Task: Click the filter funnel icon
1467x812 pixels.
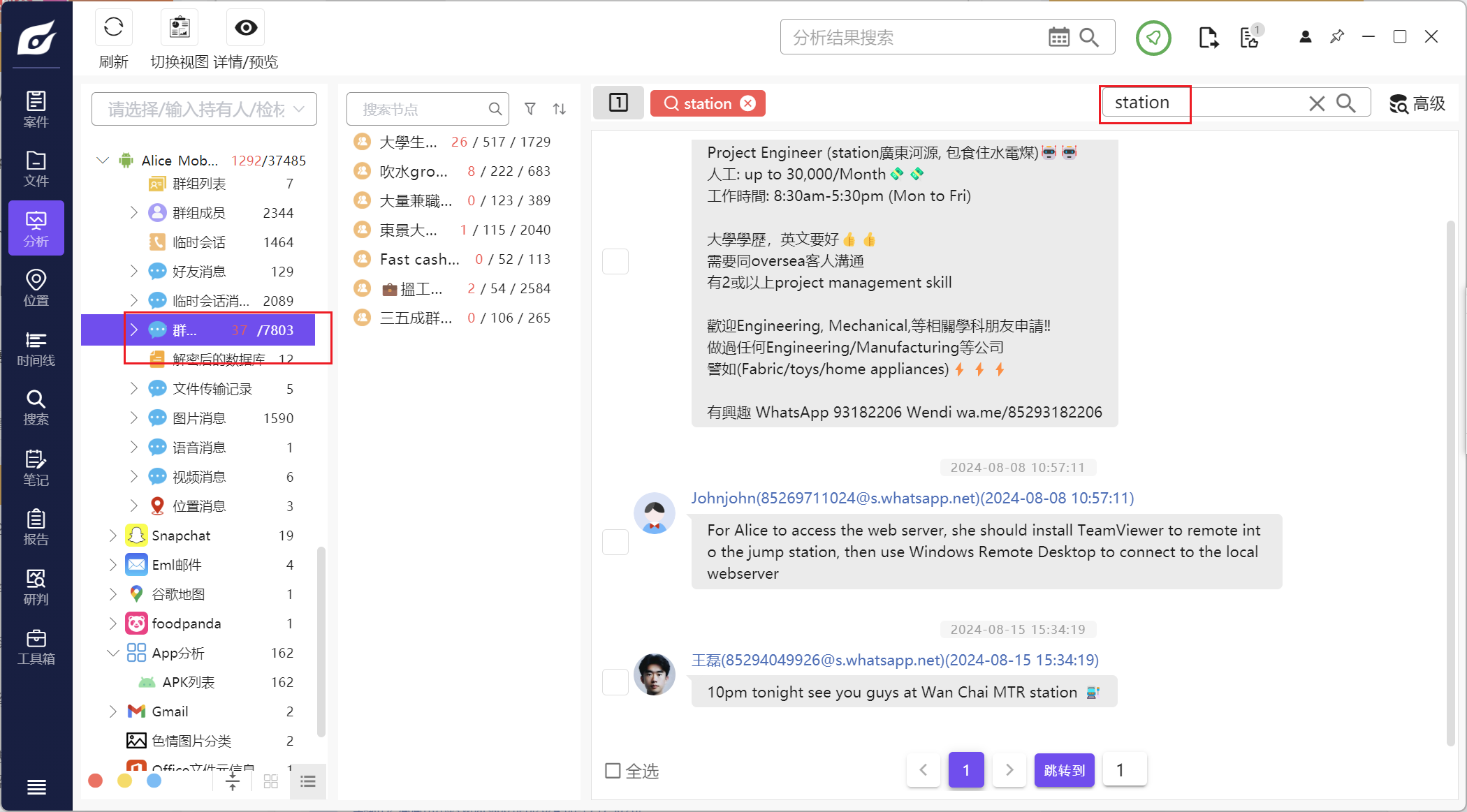Action: click(530, 109)
